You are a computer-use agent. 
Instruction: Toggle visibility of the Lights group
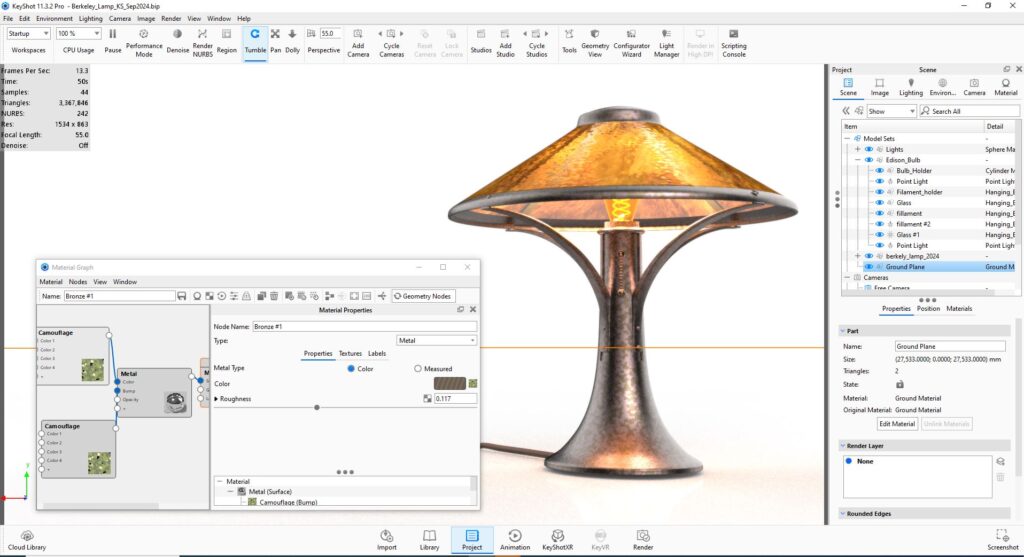(x=868, y=149)
